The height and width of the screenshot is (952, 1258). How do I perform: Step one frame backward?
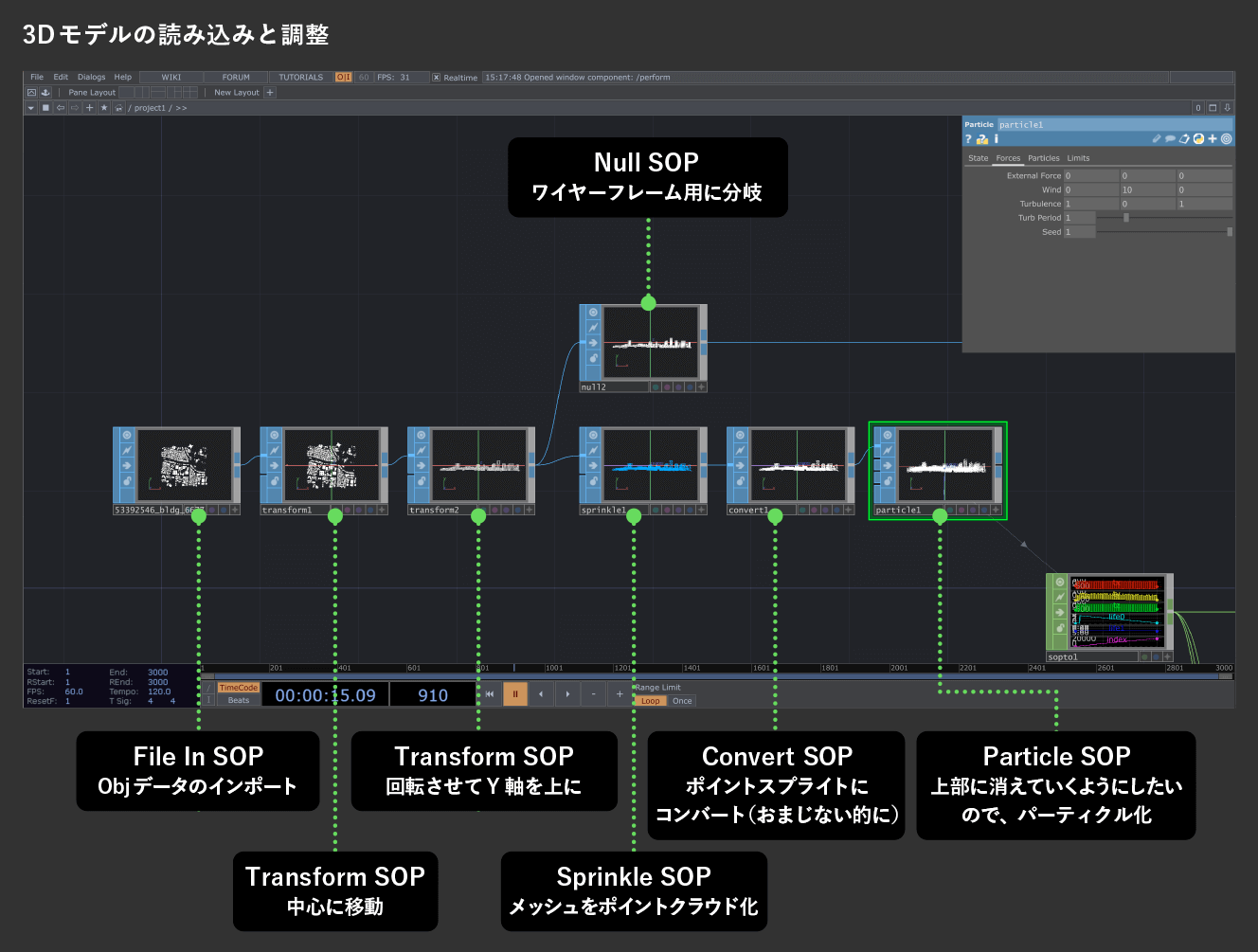click(541, 694)
